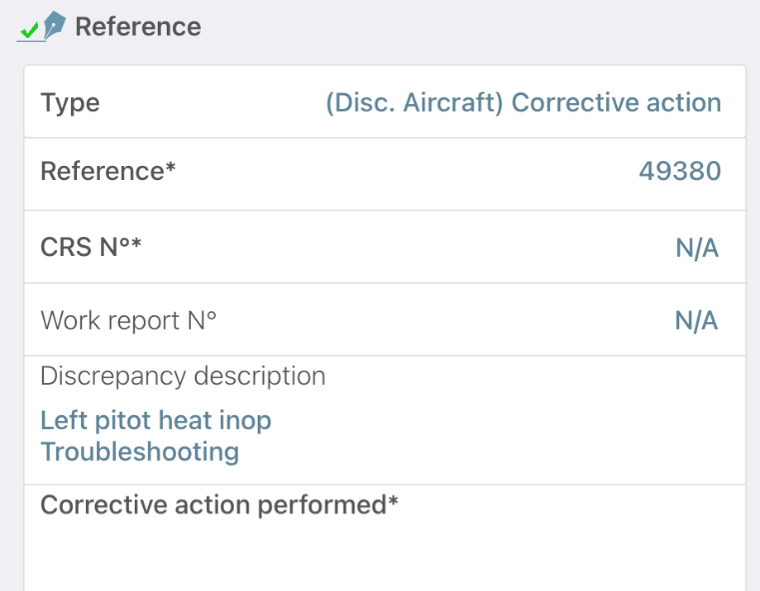Click the green checkmark icon
Image resolution: width=760 pixels, height=591 pixels.
(x=30, y=30)
